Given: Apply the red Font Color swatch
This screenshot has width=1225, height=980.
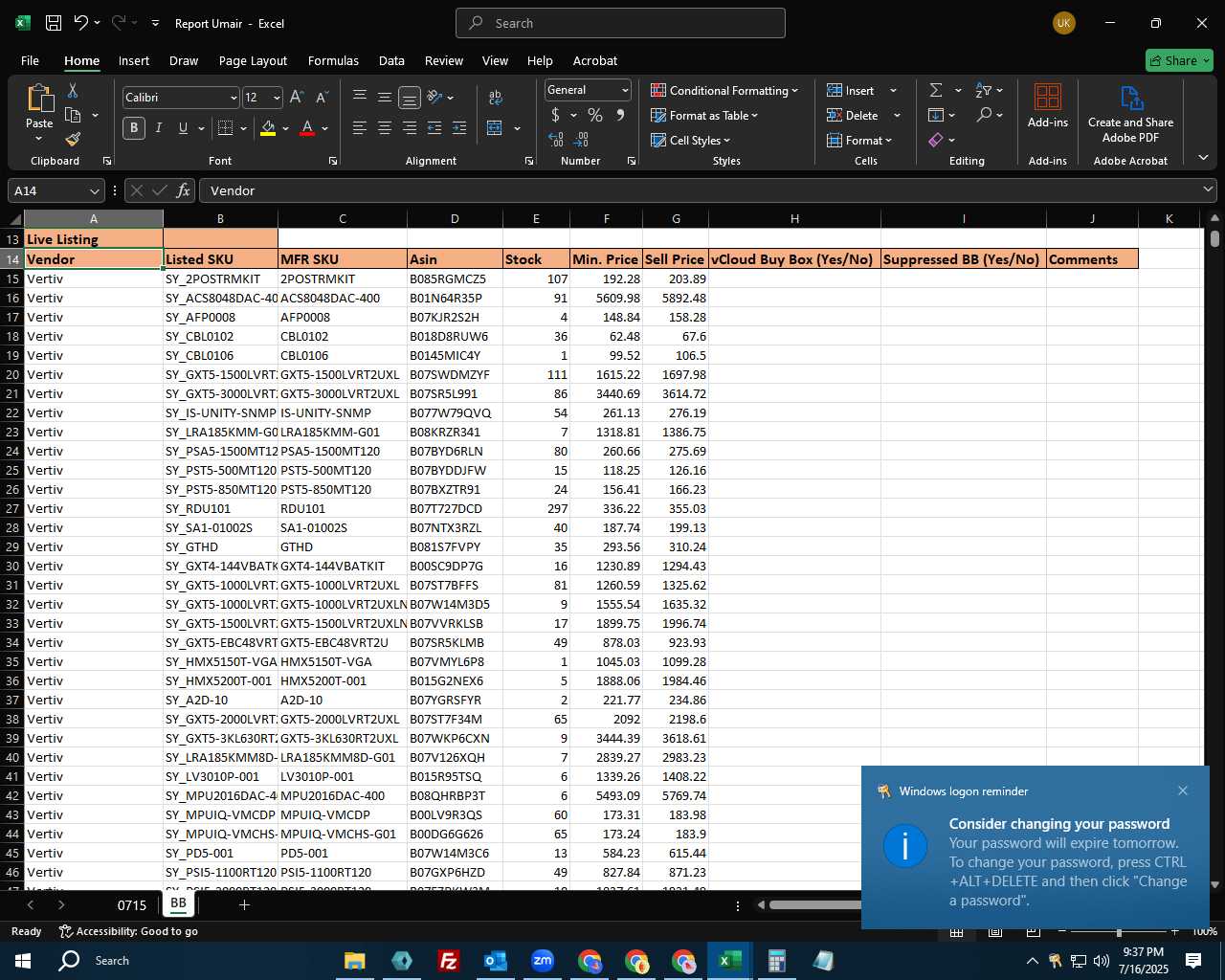Looking at the screenshot, I should [x=307, y=128].
